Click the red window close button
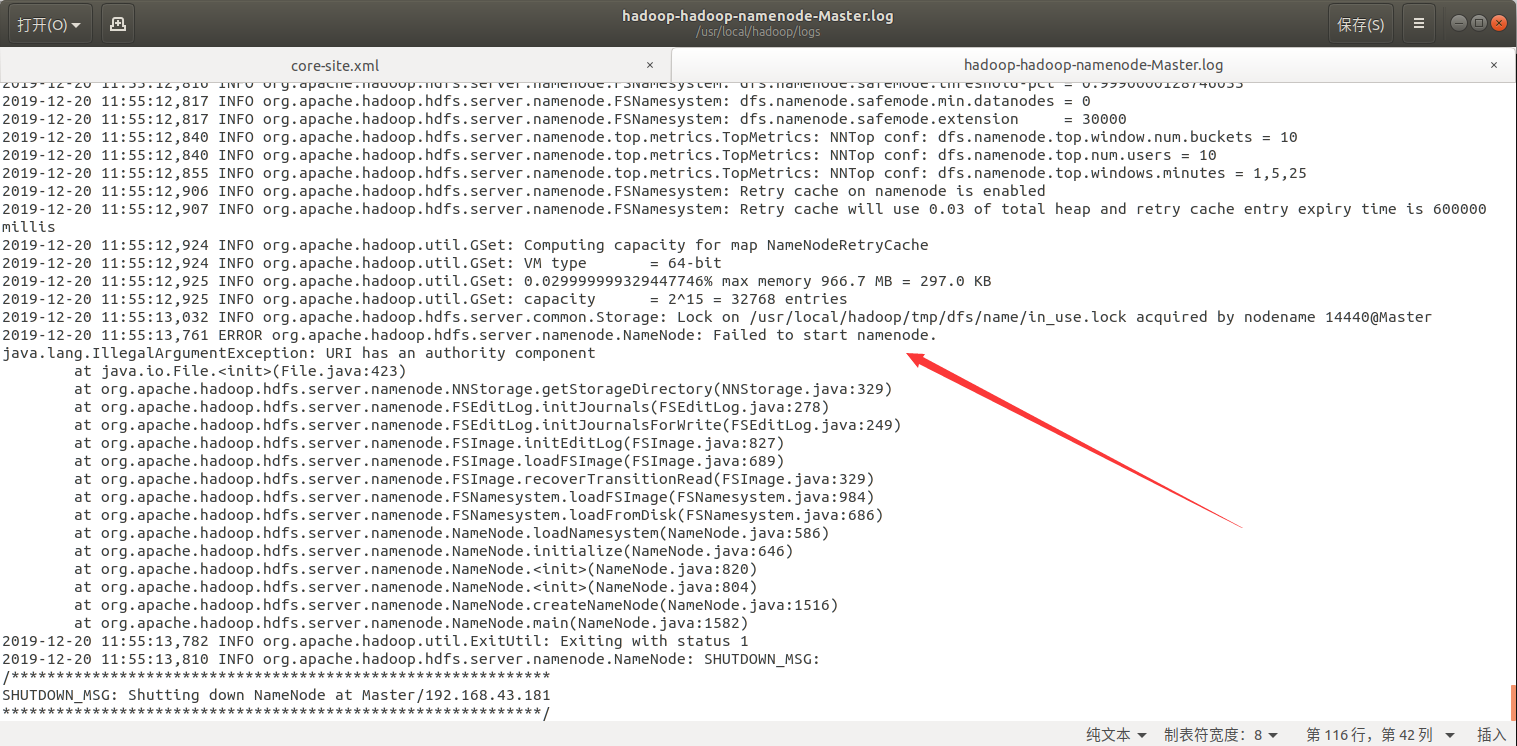The width and height of the screenshot is (1517, 746). click(1498, 22)
